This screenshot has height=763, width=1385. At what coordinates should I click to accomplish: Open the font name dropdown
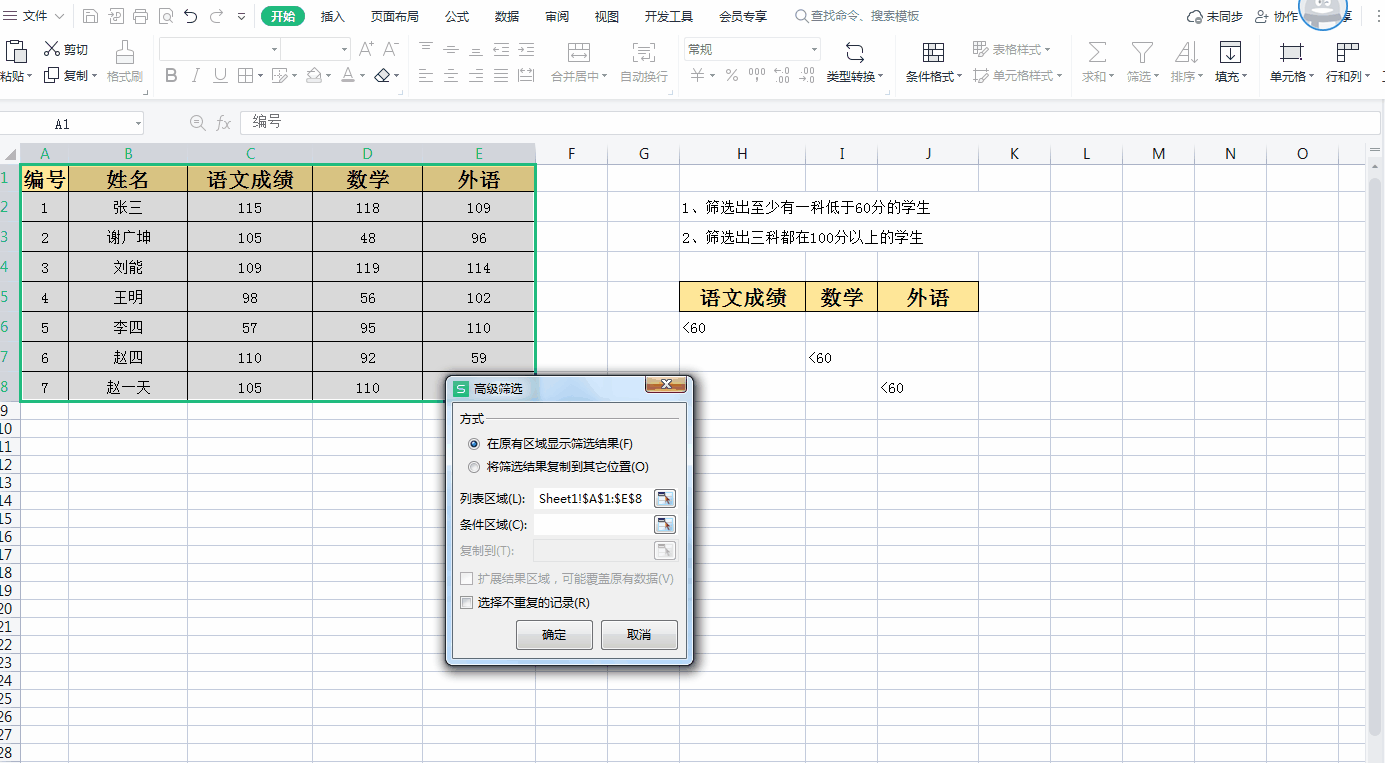coord(274,49)
